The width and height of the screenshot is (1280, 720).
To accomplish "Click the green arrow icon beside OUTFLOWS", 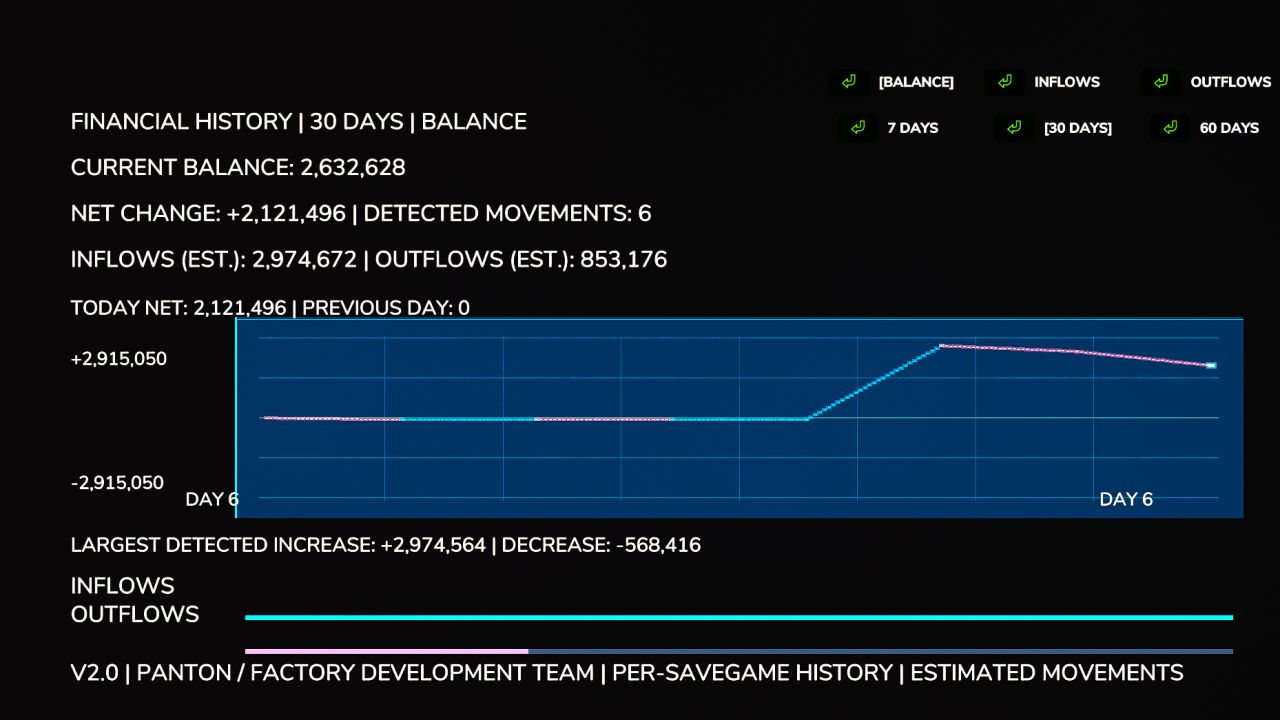I will 1161,82.
